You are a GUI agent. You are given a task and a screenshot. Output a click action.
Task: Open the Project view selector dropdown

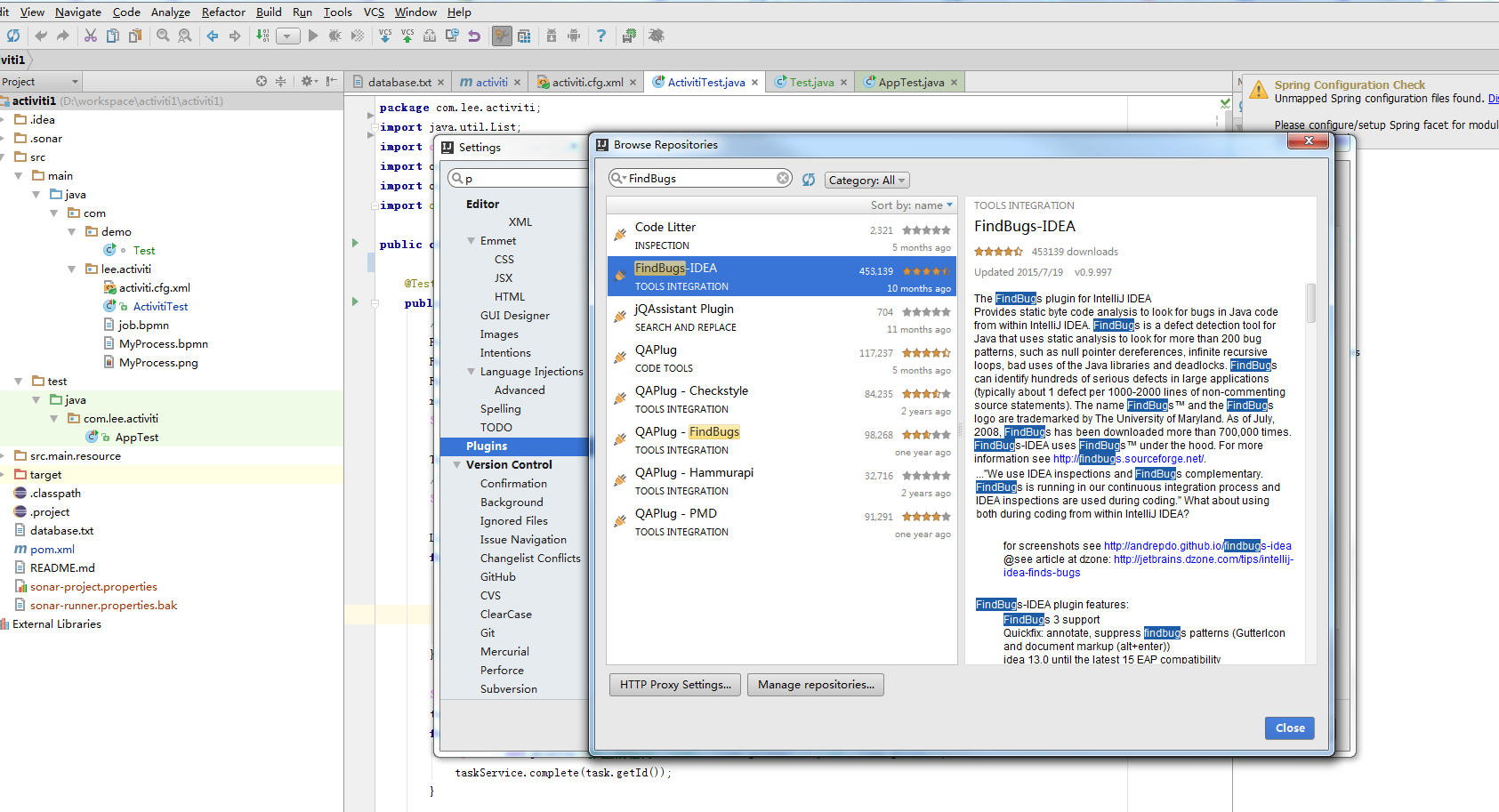40,82
